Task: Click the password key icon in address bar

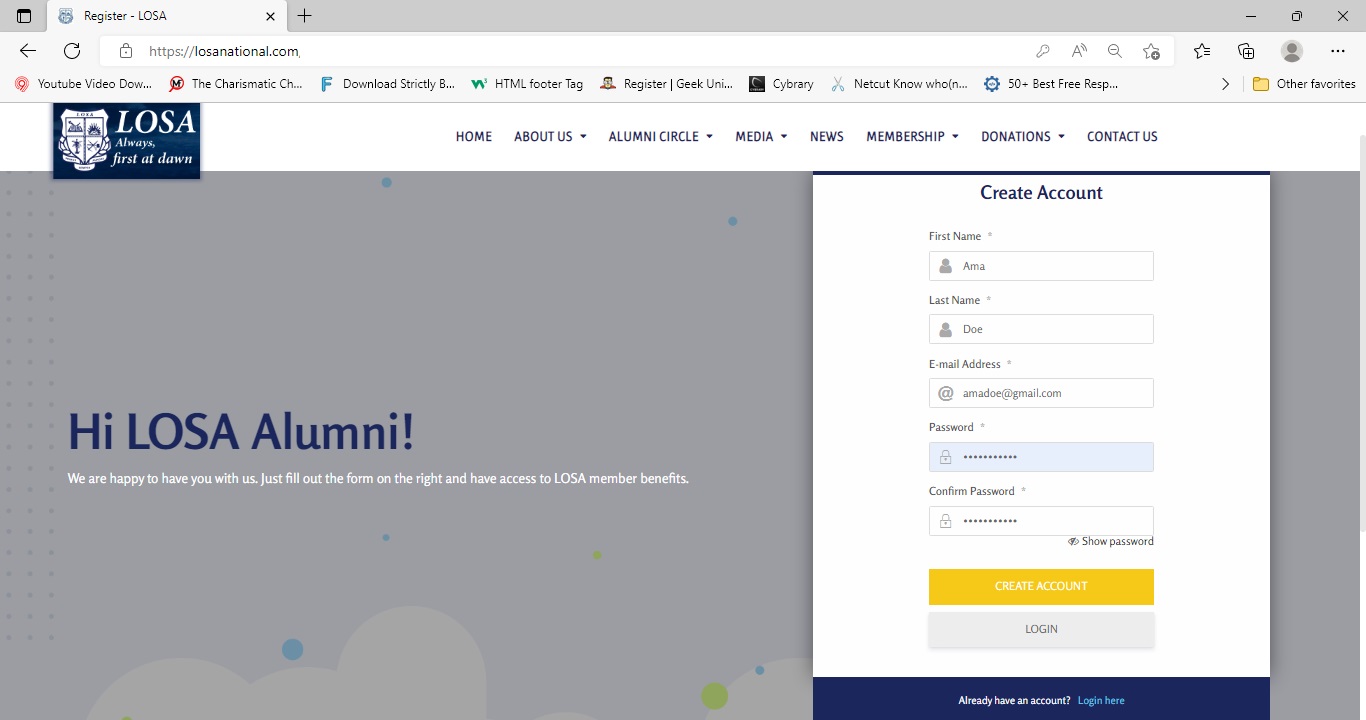Action: pos(1042,51)
